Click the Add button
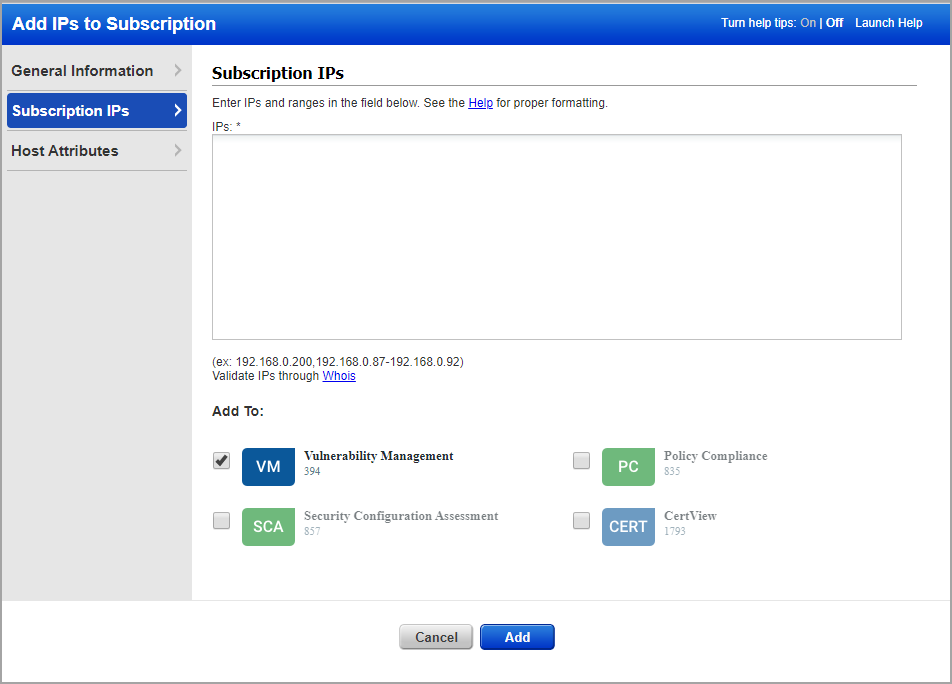The height and width of the screenshot is (684, 952). (517, 637)
